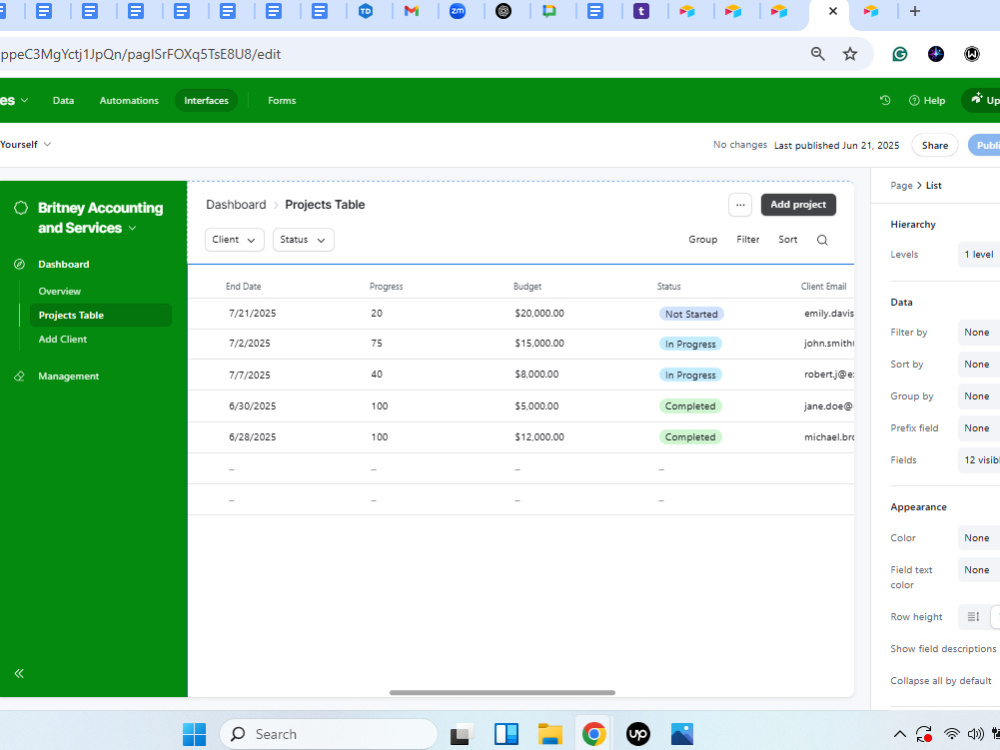The height and width of the screenshot is (750, 1000).
Task: Close the active browser tab
Action: coord(832,11)
